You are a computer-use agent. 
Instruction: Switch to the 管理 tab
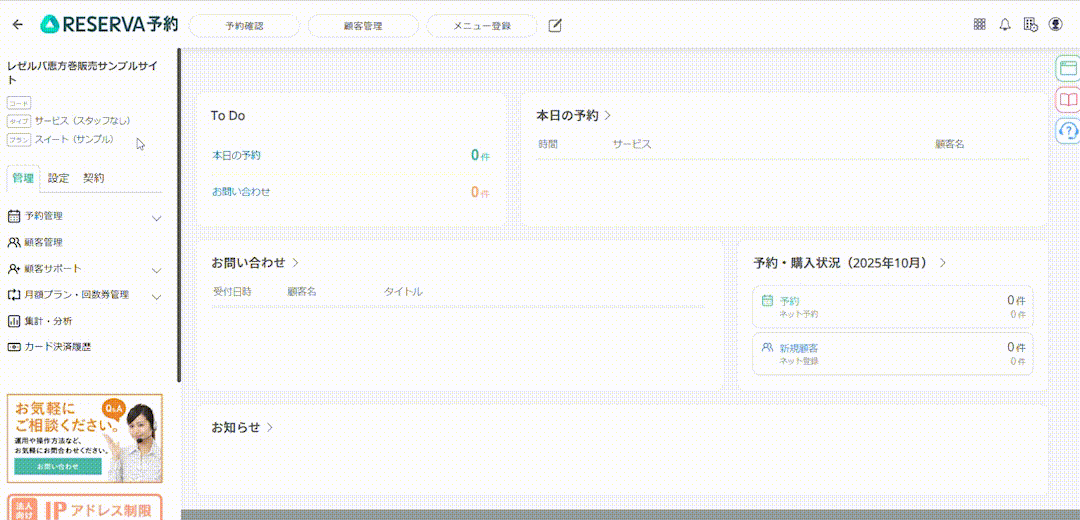[x=23, y=178]
